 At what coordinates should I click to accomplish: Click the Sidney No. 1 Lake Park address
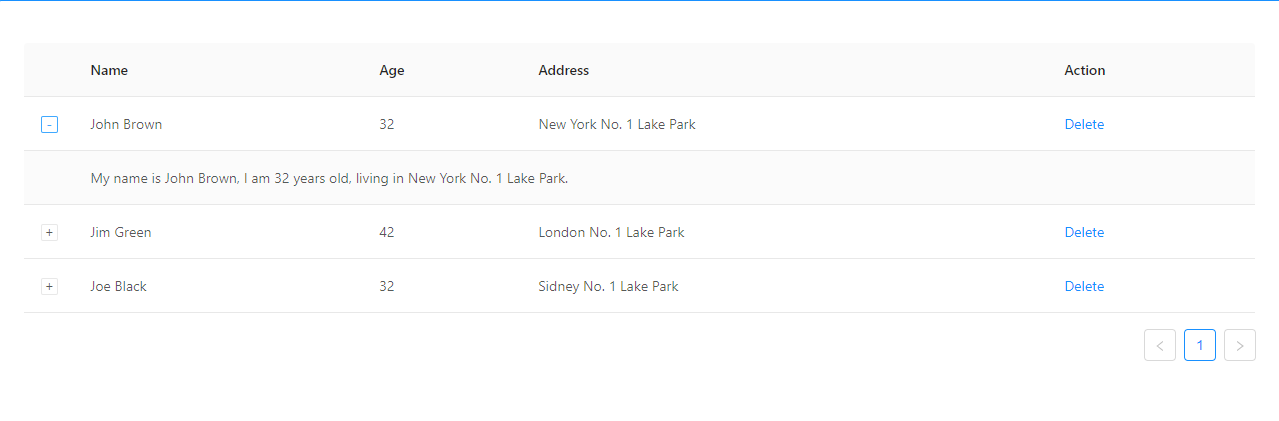click(609, 287)
